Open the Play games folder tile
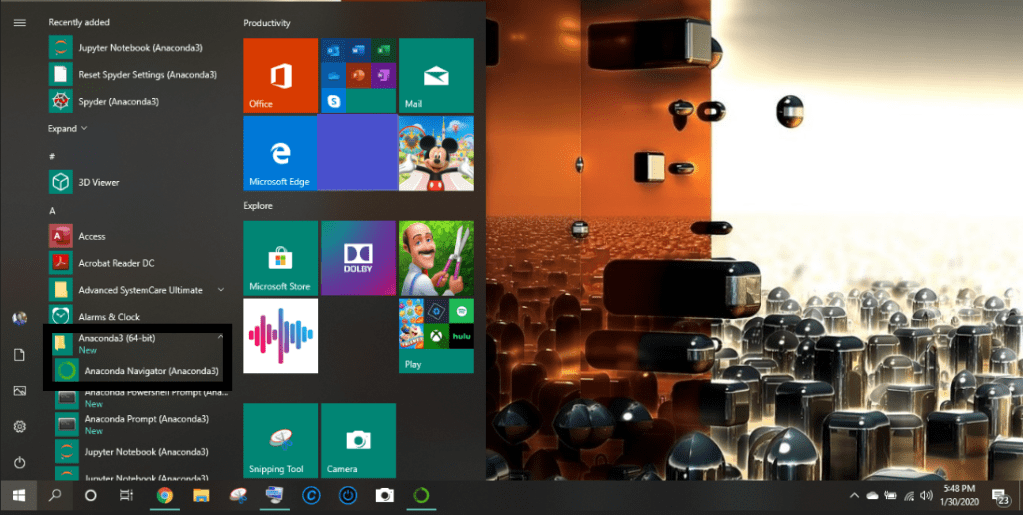This screenshot has height=515, width=1023. pyautogui.click(x=435, y=335)
